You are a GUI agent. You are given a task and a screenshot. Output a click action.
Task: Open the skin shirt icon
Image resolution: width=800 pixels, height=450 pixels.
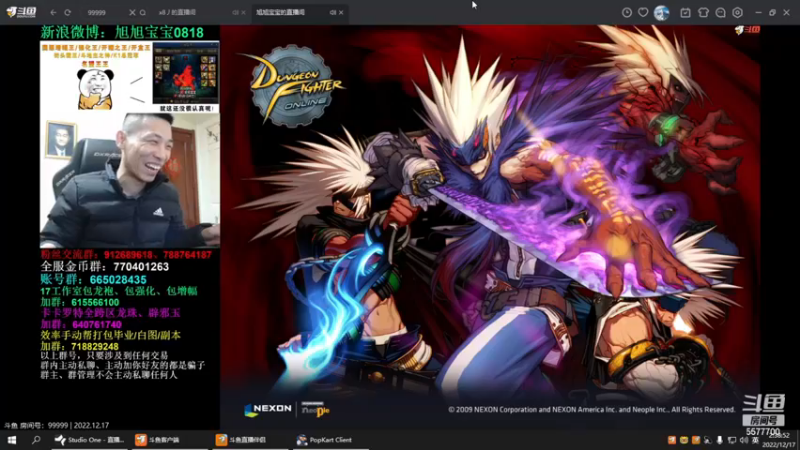tap(703, 12)
